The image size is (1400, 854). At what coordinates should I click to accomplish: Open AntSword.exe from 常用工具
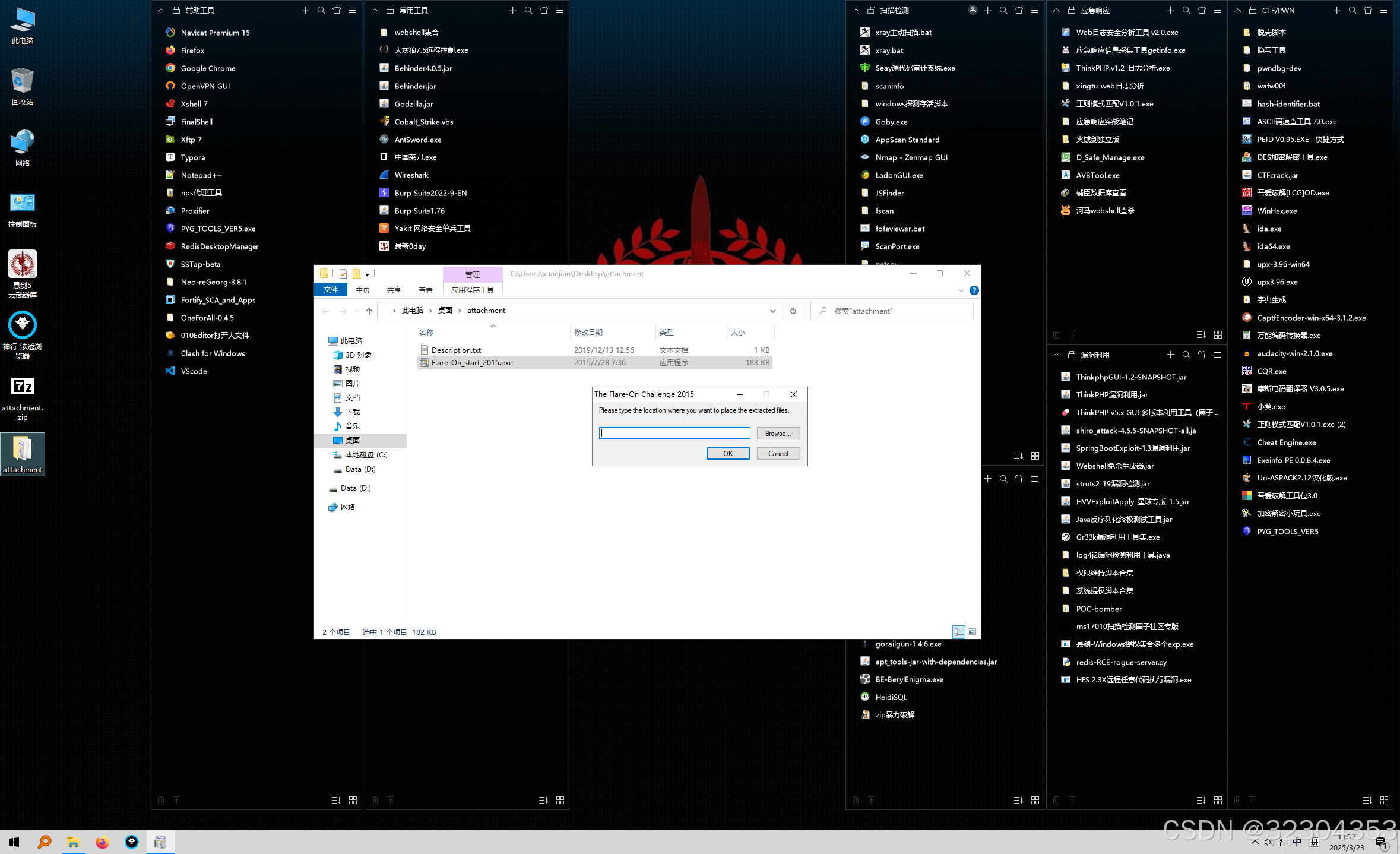(419, 139)
